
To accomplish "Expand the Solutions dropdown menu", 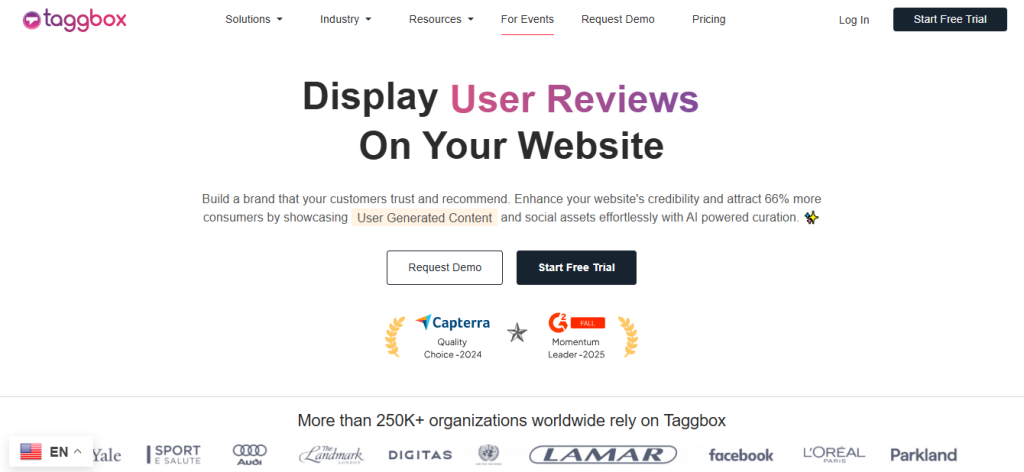I will [254, 19].
